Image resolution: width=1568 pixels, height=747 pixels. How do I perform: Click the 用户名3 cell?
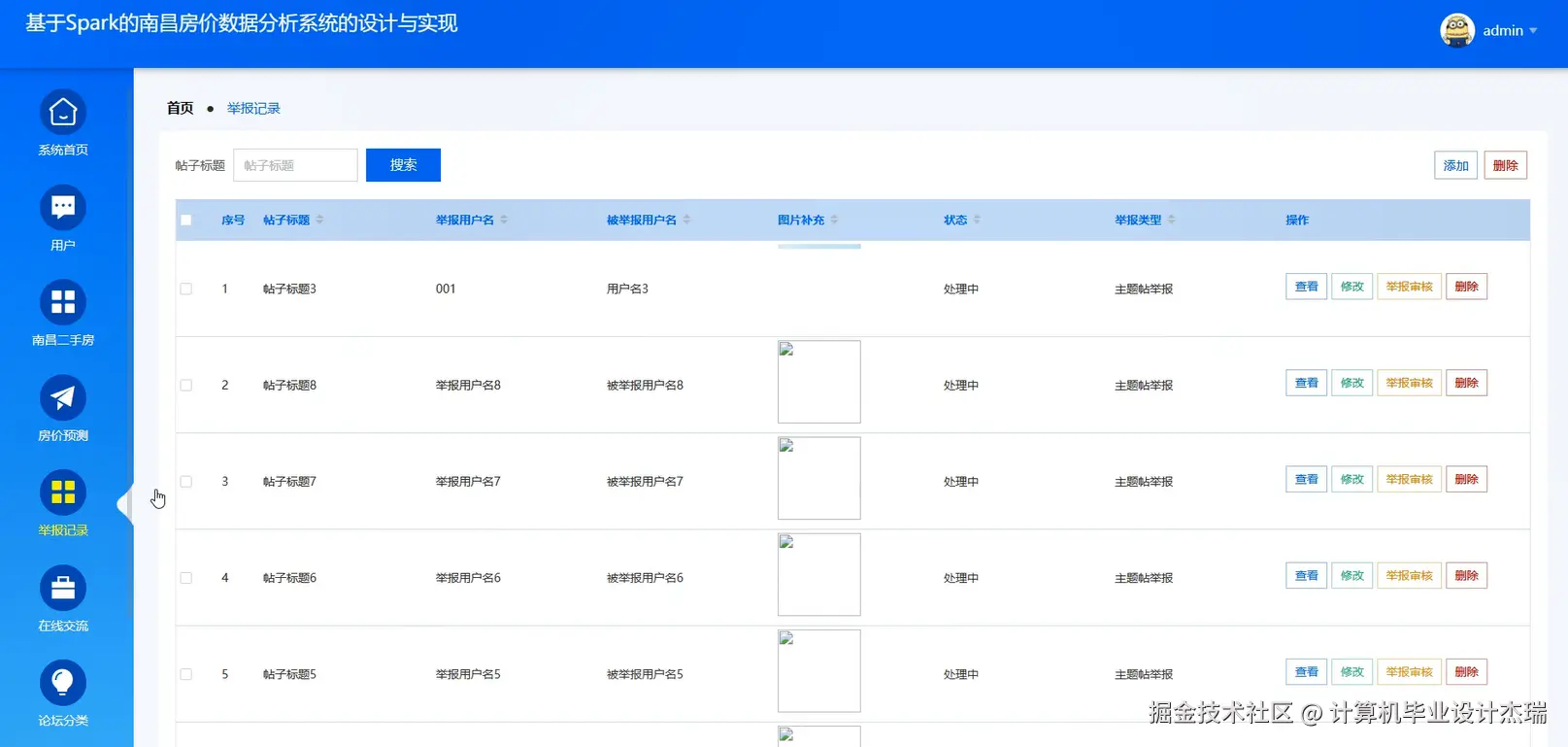click(x=627, y=289)
